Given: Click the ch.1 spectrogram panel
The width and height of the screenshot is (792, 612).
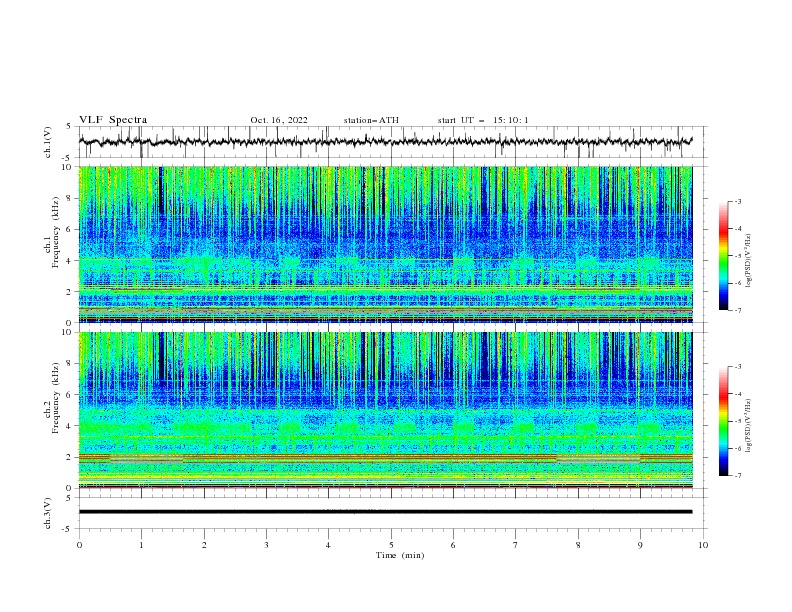Looking at the screenshot, I should [386, 244].
